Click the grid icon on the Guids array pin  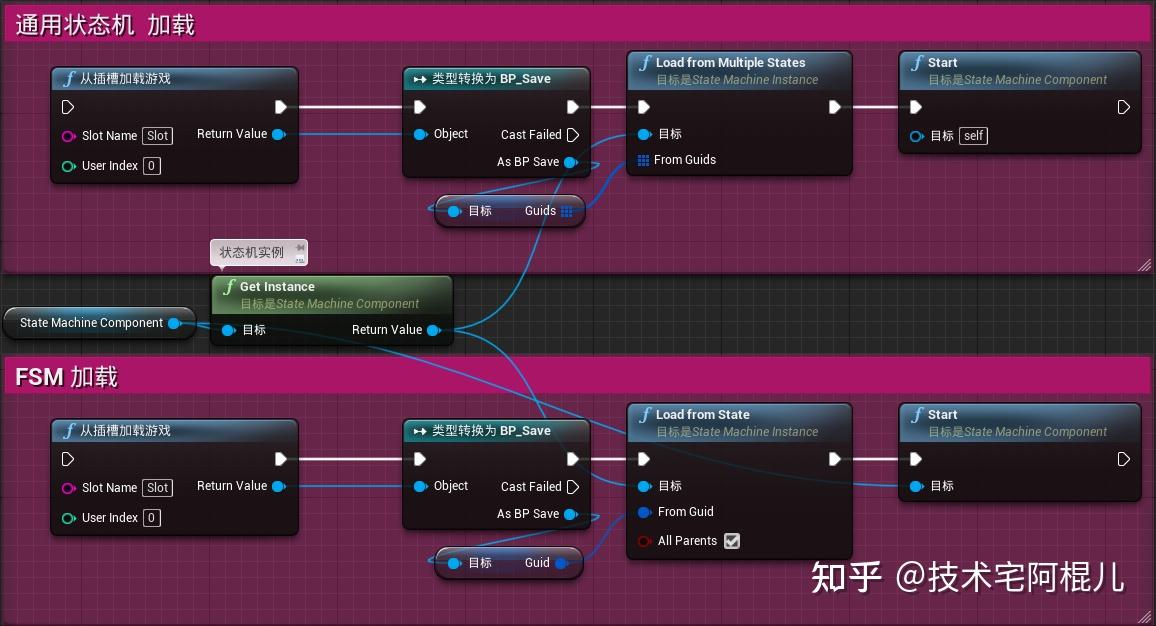[567, 211]
